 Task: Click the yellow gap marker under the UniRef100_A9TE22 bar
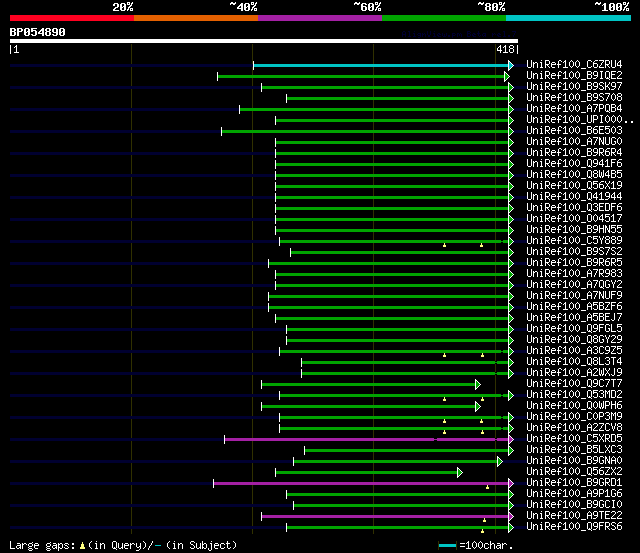tap(484, 520)
